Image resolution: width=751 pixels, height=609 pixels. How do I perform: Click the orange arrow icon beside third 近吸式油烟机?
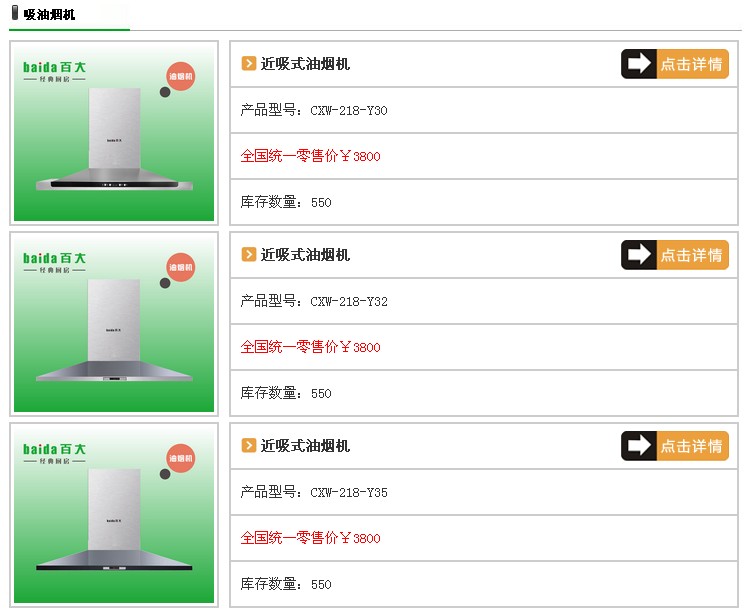[x=249, y=445]
